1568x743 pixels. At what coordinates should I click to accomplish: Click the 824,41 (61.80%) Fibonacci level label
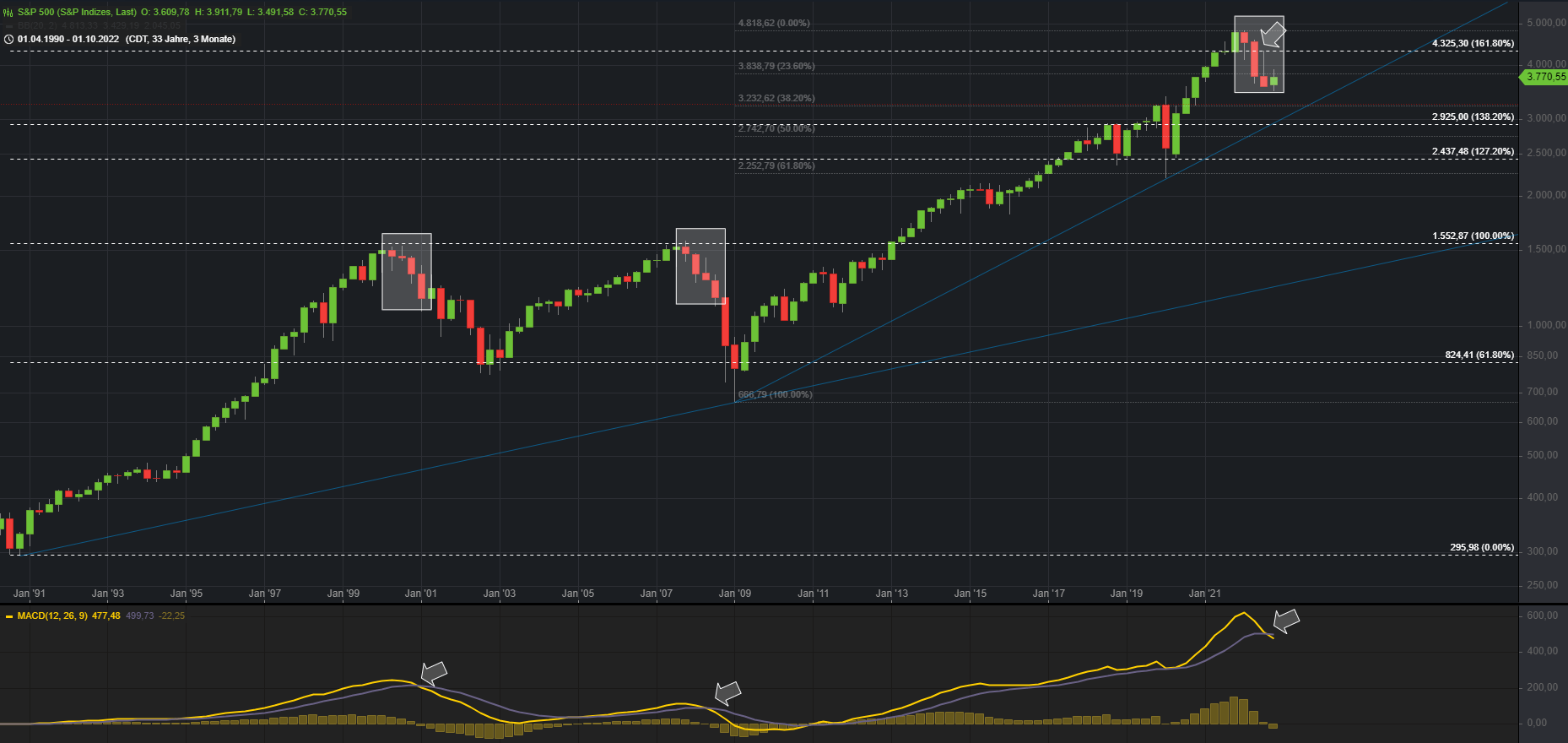coord(1479,355)
